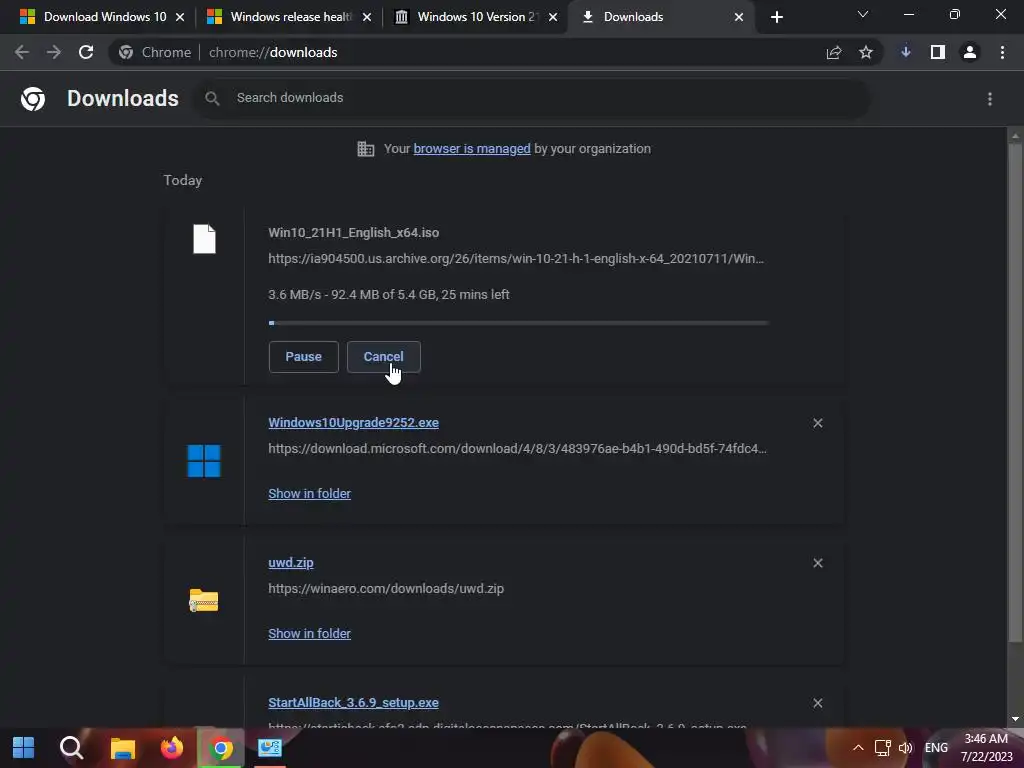Open the profile avatar menu

(970, 52)
